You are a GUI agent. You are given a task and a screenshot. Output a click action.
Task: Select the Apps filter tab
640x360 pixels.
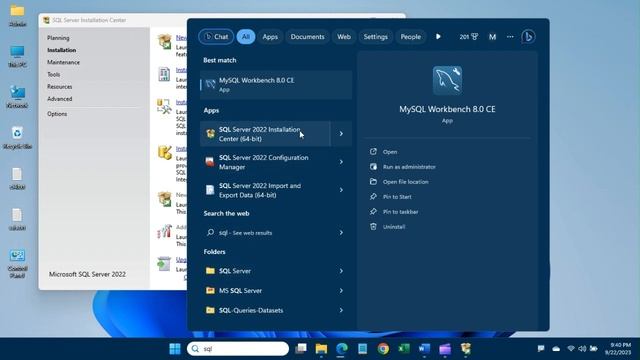270,37
